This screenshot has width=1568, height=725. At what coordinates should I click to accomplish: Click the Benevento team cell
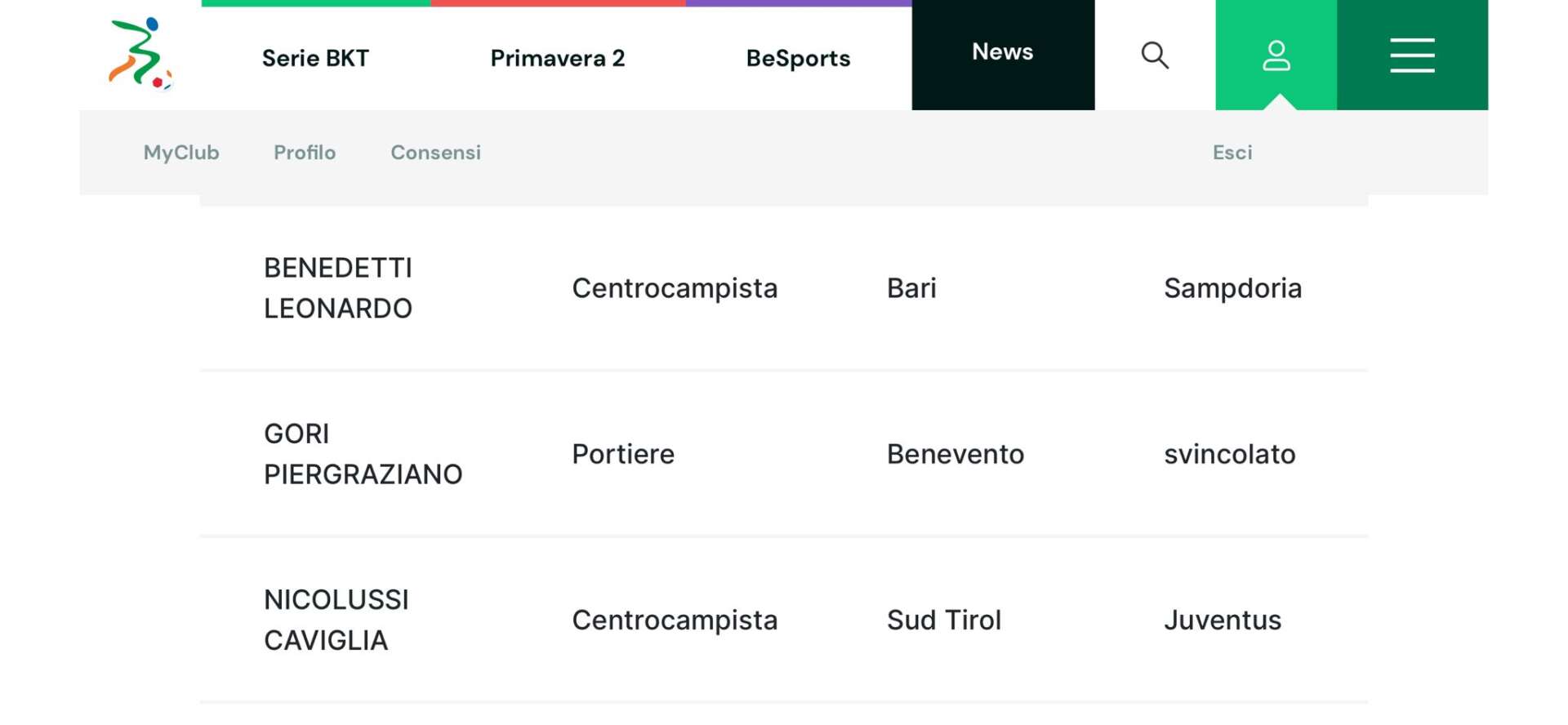tap(955, 454)
